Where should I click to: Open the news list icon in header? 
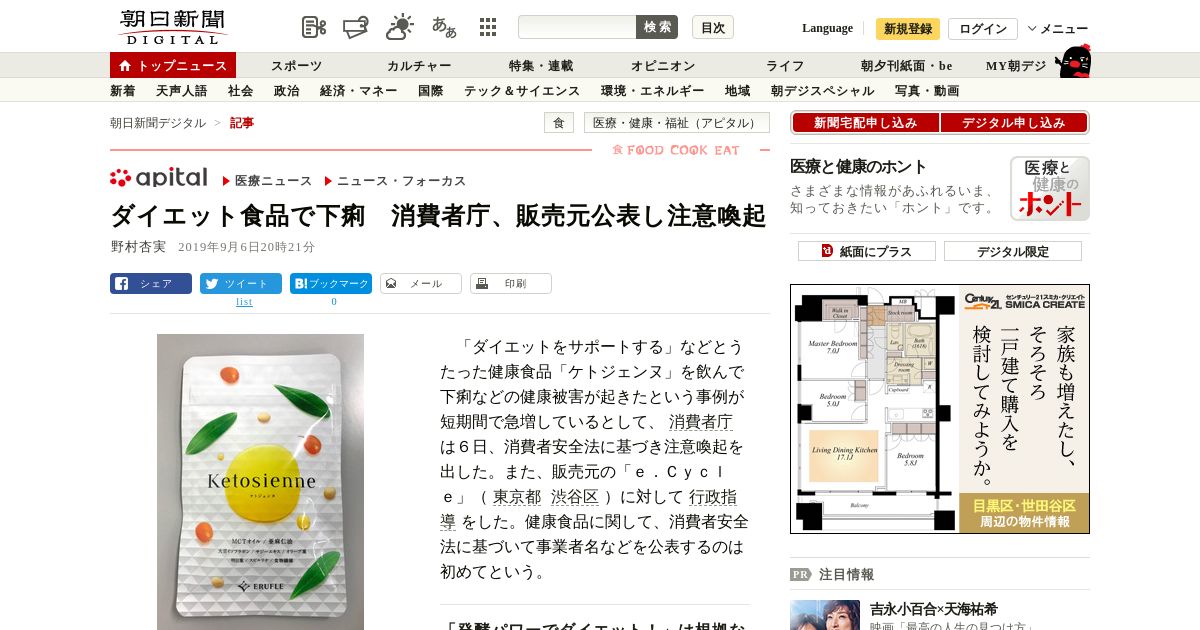314,27
